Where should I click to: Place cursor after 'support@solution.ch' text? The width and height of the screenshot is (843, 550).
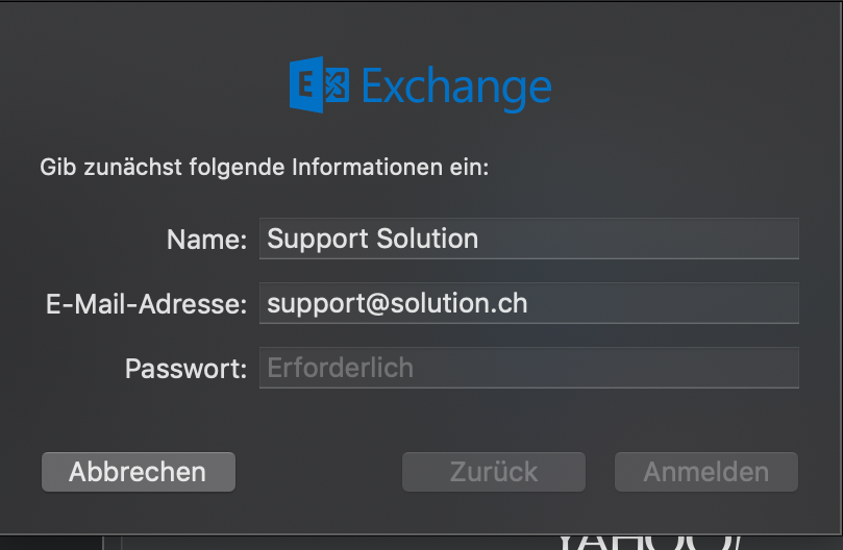[530, 303]
